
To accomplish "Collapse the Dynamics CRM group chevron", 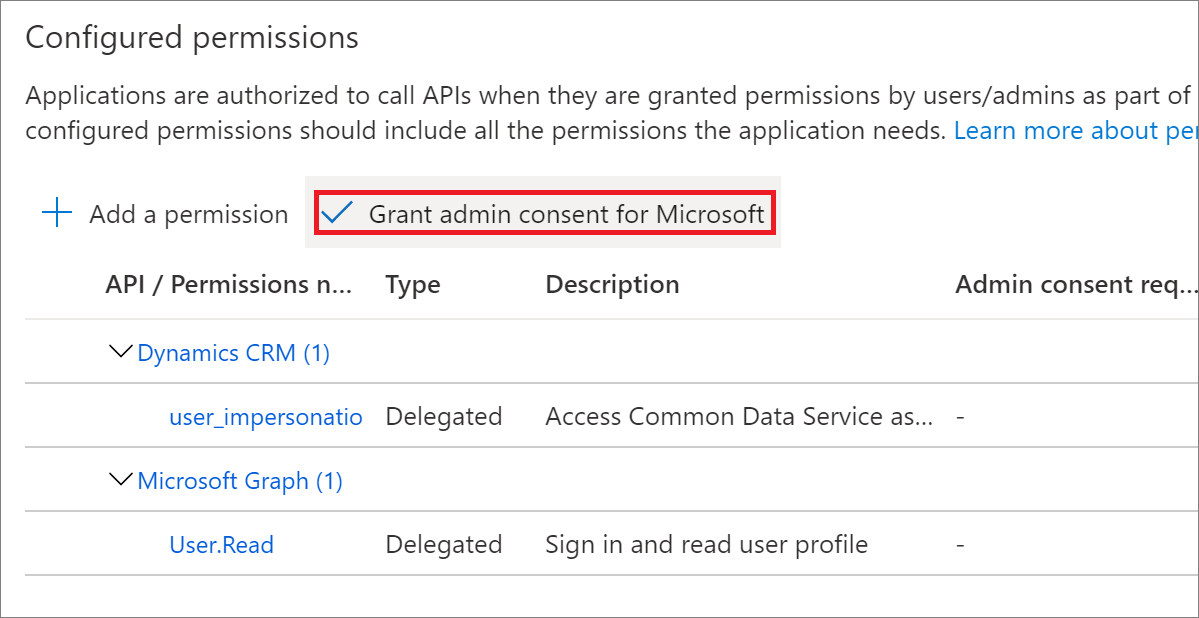I will pyautogui.click(x=120, y=351).
